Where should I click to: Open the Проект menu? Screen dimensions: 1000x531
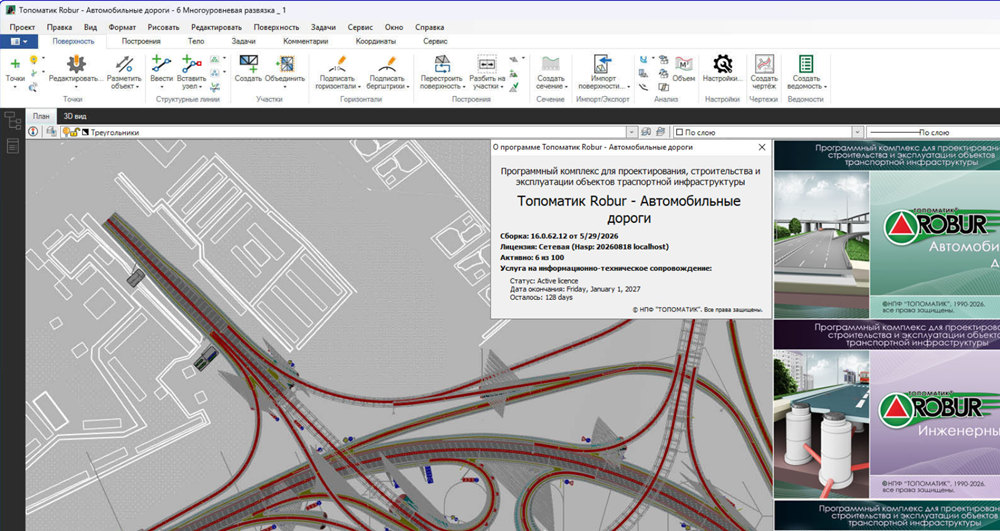tap(22, 27)
